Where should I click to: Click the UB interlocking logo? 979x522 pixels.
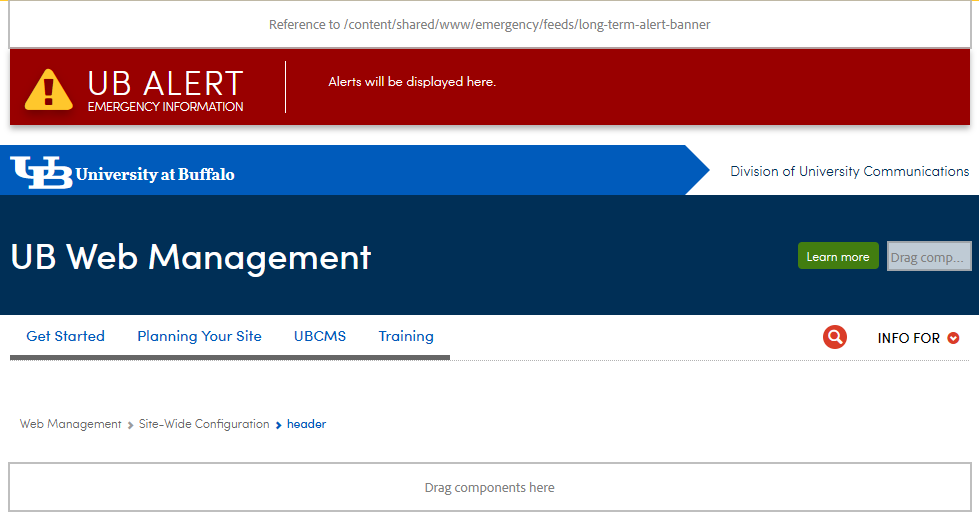[41, 172]
